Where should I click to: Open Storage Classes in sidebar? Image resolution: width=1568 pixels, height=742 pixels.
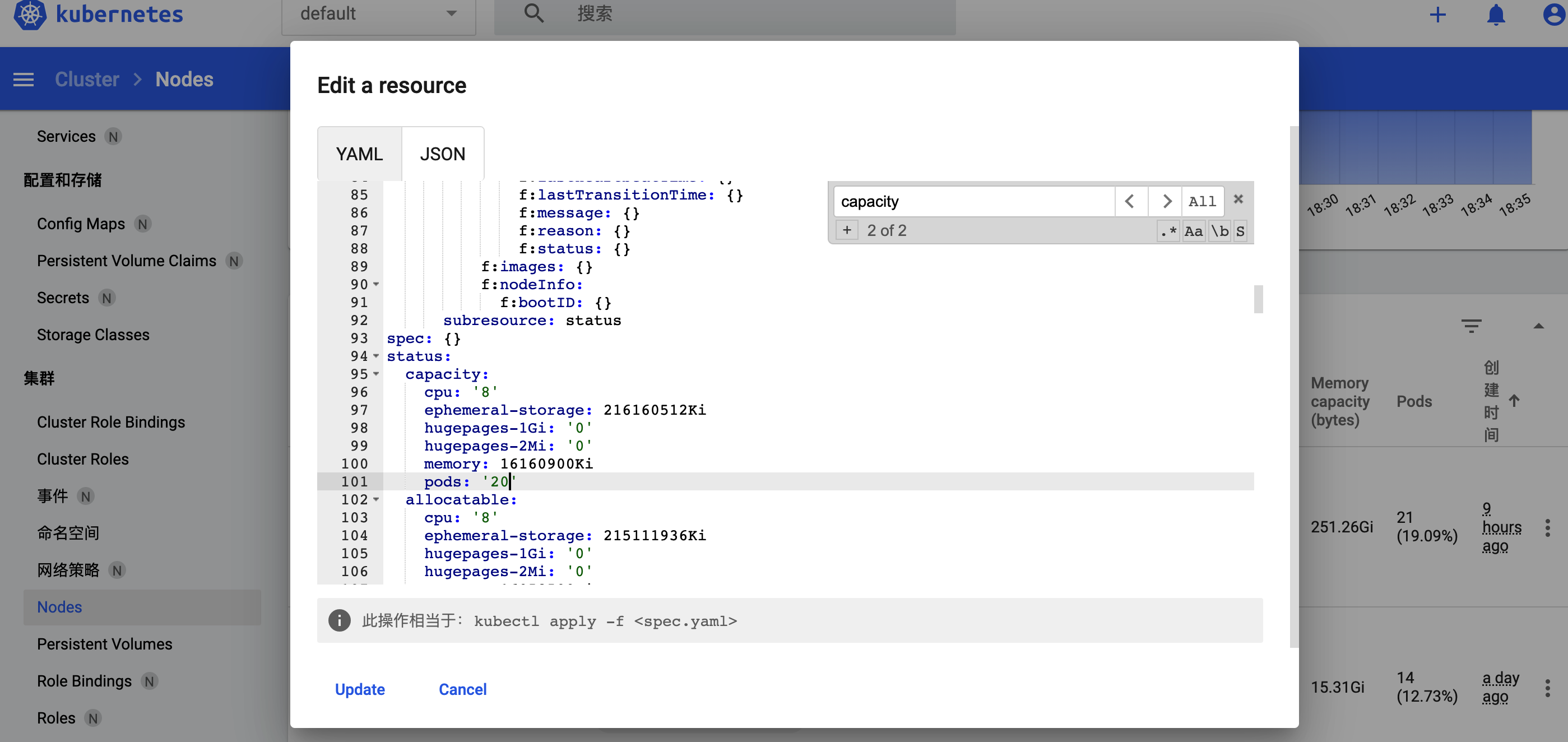point(92,335)
